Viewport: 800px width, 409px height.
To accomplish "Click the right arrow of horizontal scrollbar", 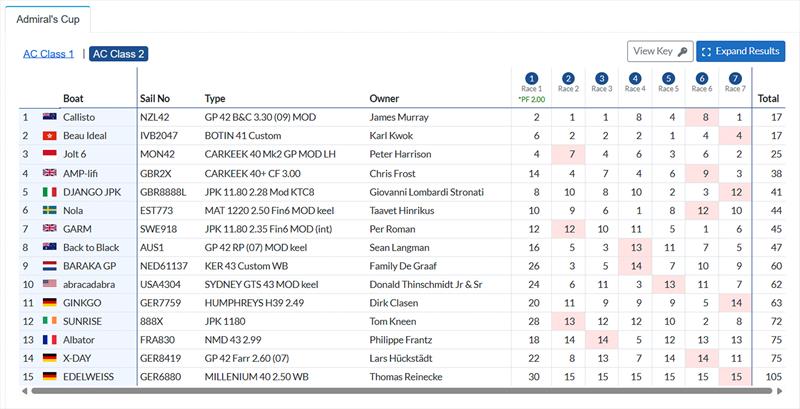I will (x=779, y=391).
